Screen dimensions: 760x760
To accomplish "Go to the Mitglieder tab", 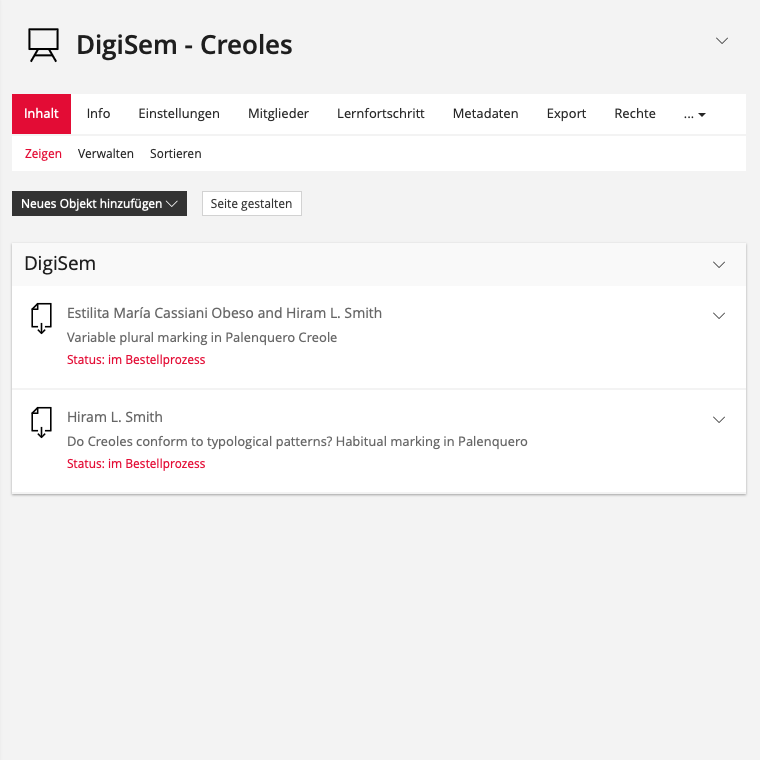I will [278, 114].
